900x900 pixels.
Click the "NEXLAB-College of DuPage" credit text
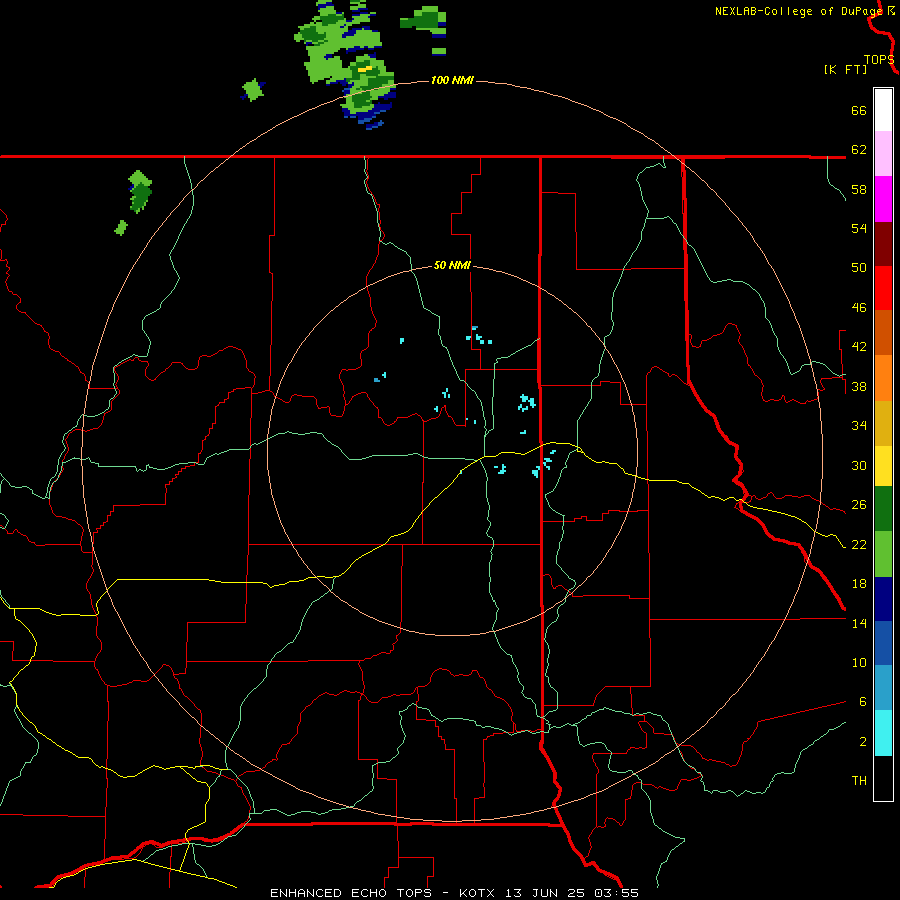point(800,11)
